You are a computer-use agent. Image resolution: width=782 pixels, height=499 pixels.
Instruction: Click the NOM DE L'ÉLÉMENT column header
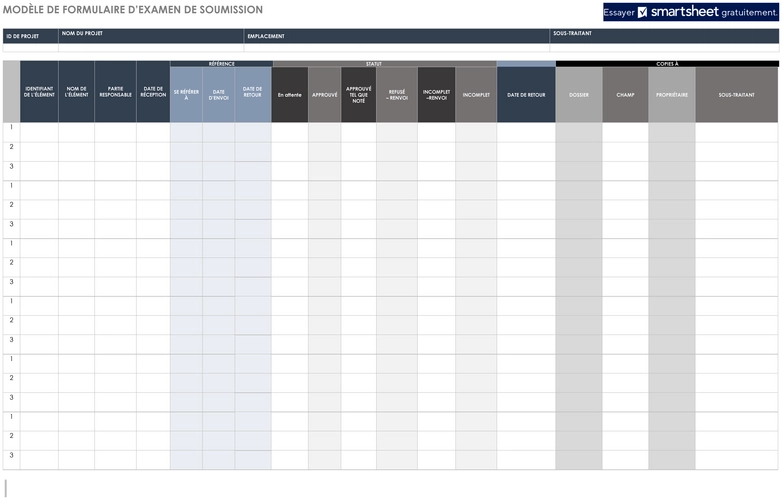pyautogui.click(x=76, y=92)
